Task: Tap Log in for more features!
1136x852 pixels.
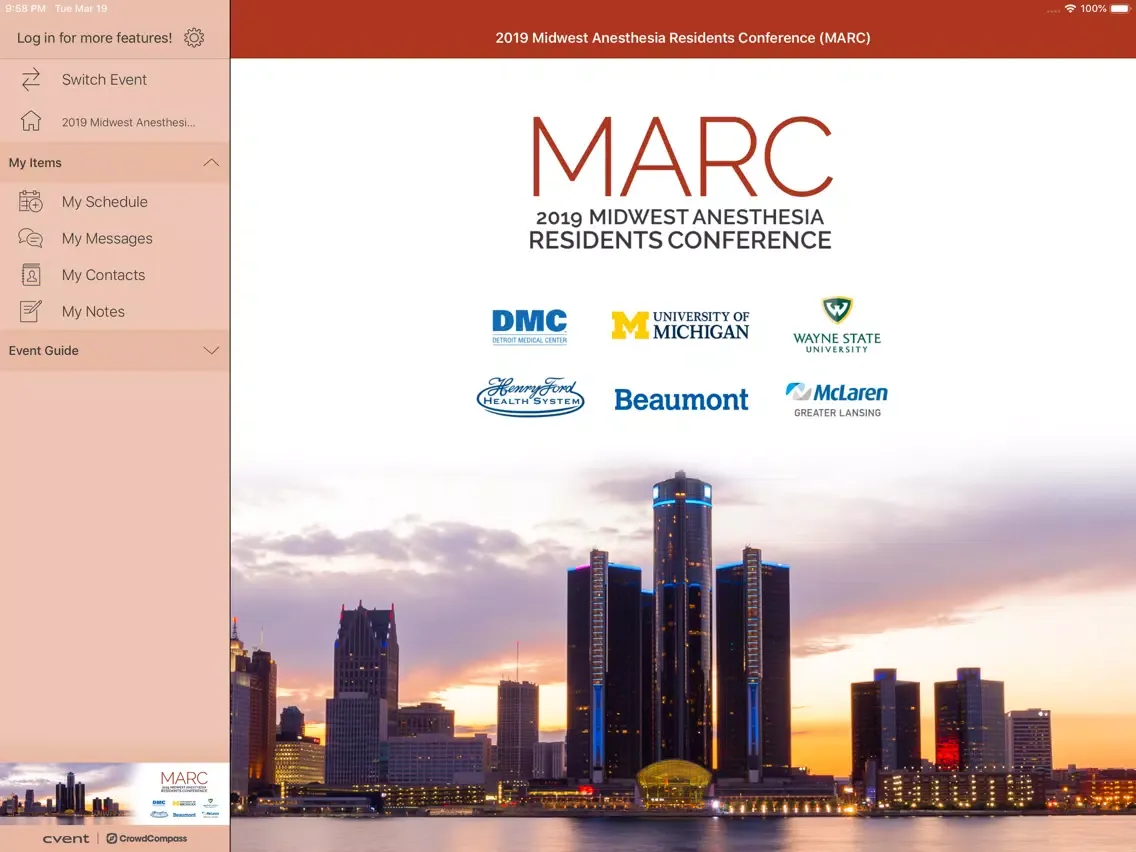Action: (x=94, y=38)
